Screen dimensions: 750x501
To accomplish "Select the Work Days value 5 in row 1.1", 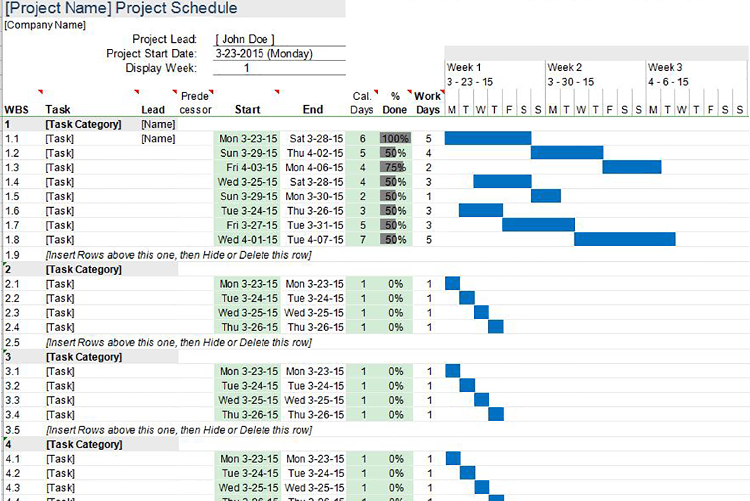I will tap(429, 138).
